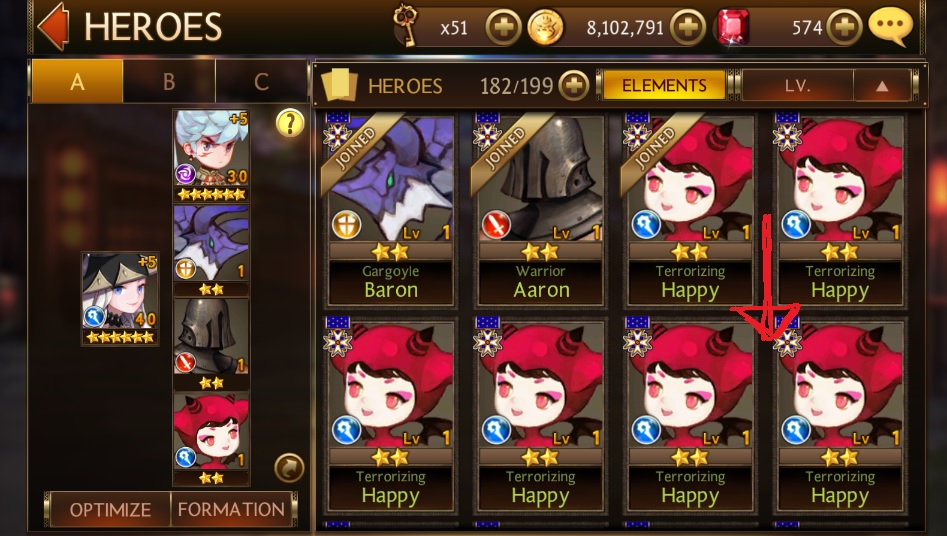Open the chat speech bubble
This screenshot has width=947, height=536.
coord(890,27)
